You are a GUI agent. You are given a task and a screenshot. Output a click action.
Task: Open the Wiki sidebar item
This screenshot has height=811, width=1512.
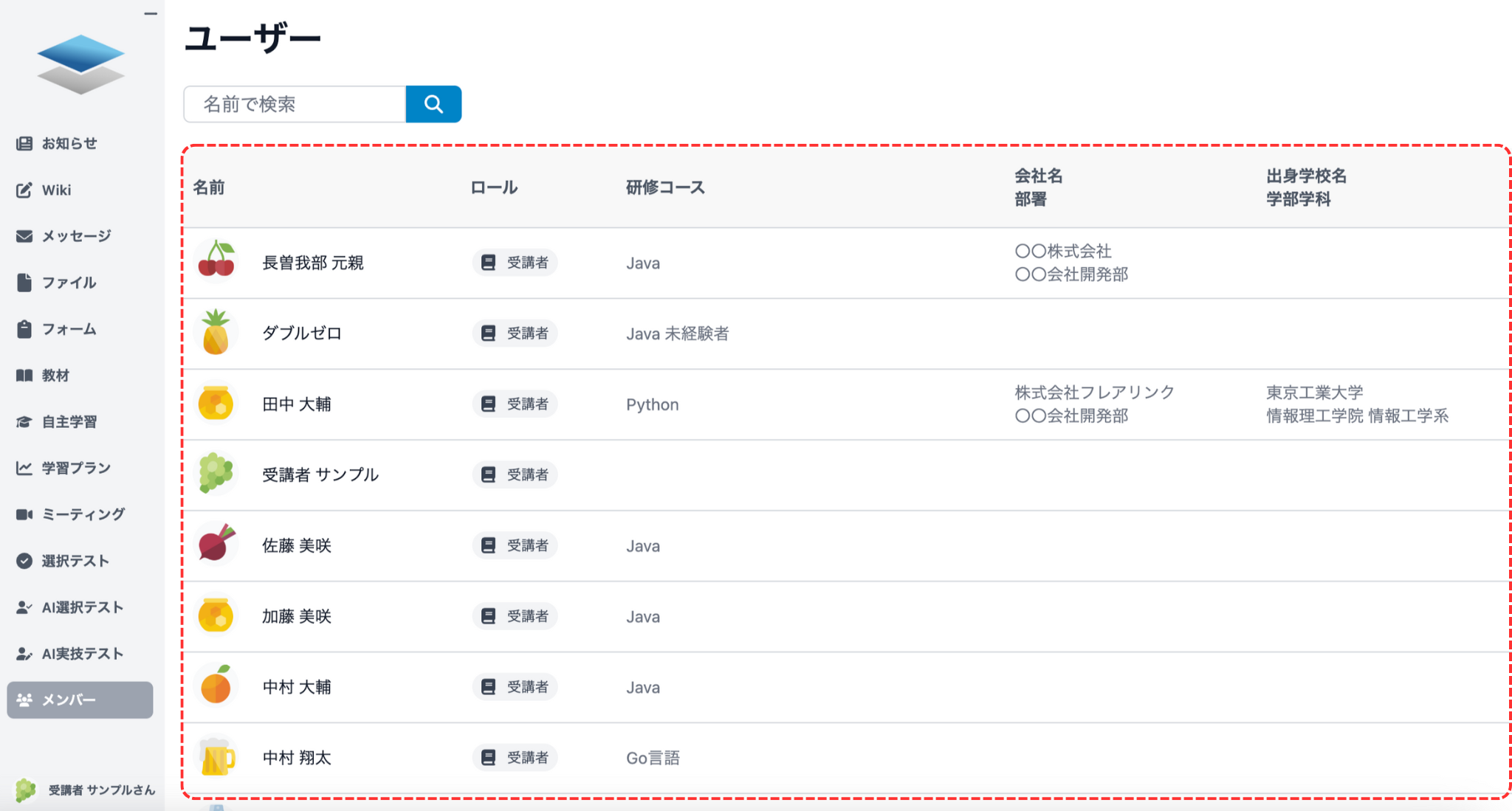(56, 190)
